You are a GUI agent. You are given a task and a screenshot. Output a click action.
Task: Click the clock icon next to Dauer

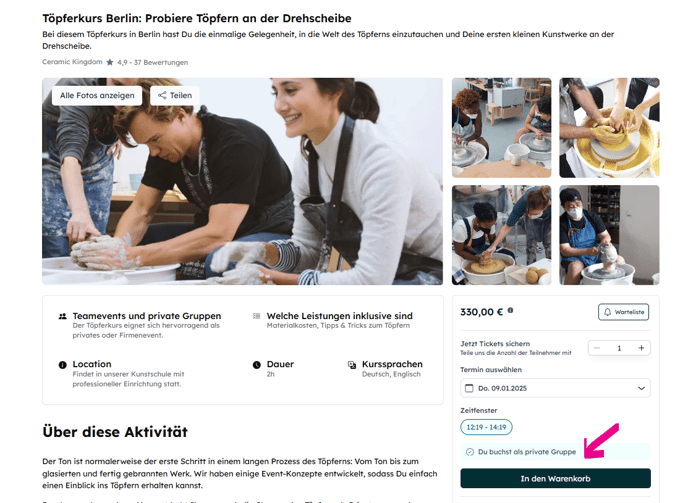[257, 365]
